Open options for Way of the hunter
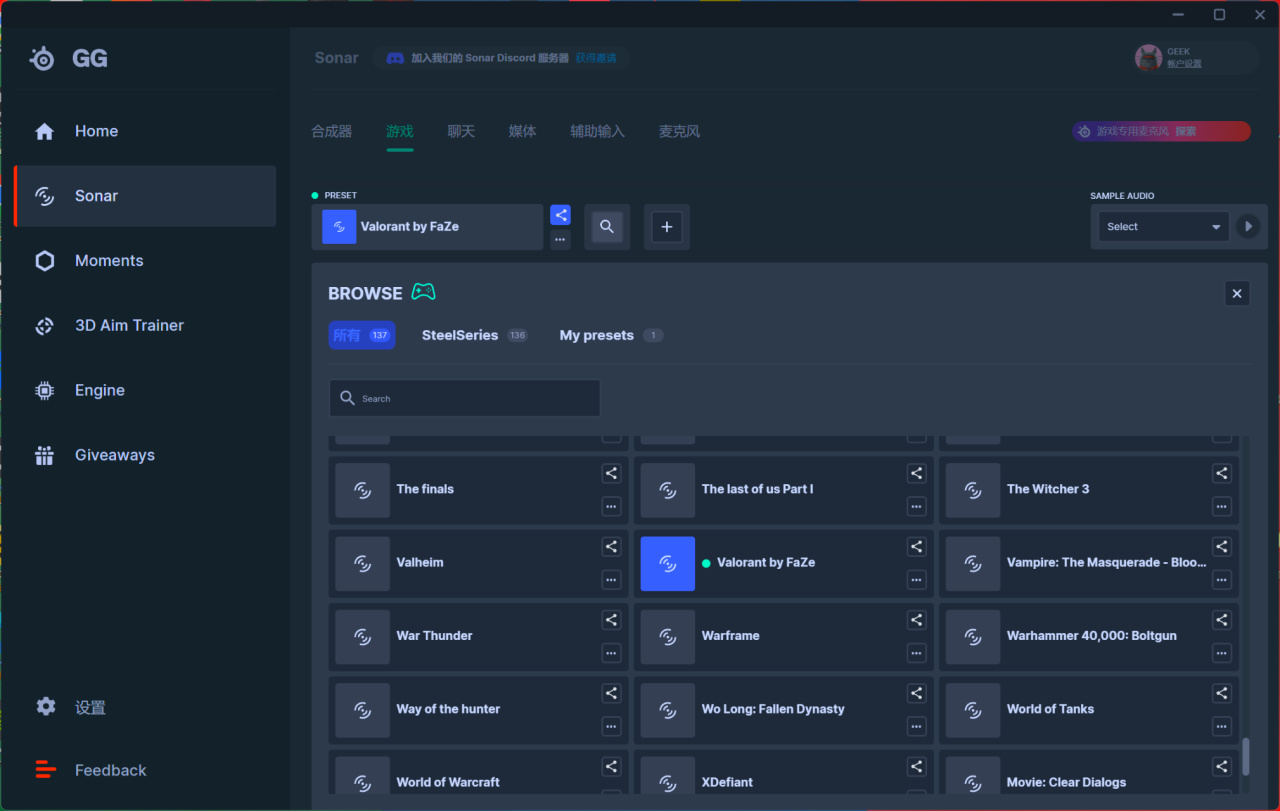 [x=611, y=726]
